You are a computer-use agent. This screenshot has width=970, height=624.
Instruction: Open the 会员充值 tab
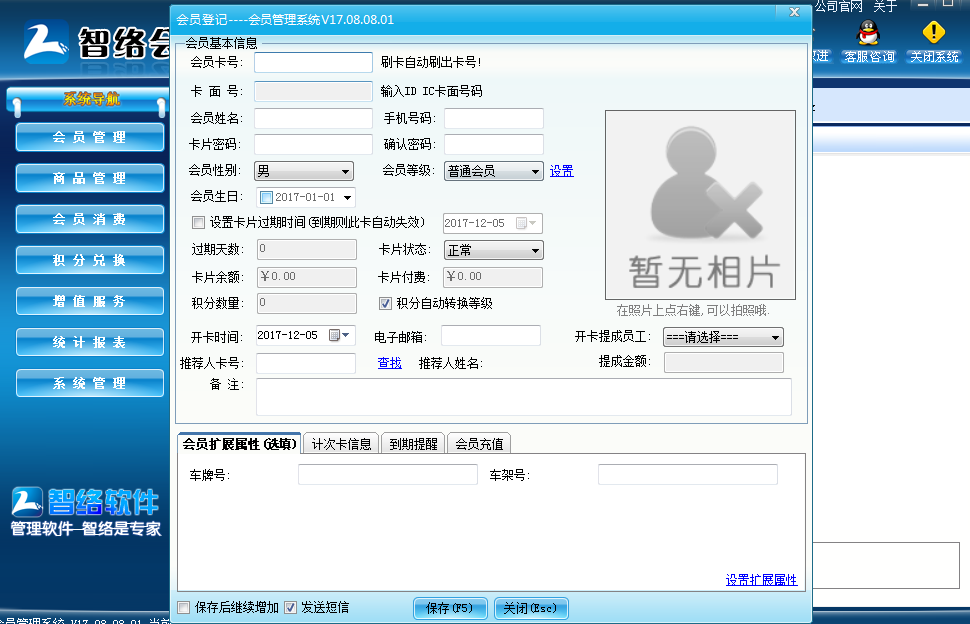tap(477, 442)
